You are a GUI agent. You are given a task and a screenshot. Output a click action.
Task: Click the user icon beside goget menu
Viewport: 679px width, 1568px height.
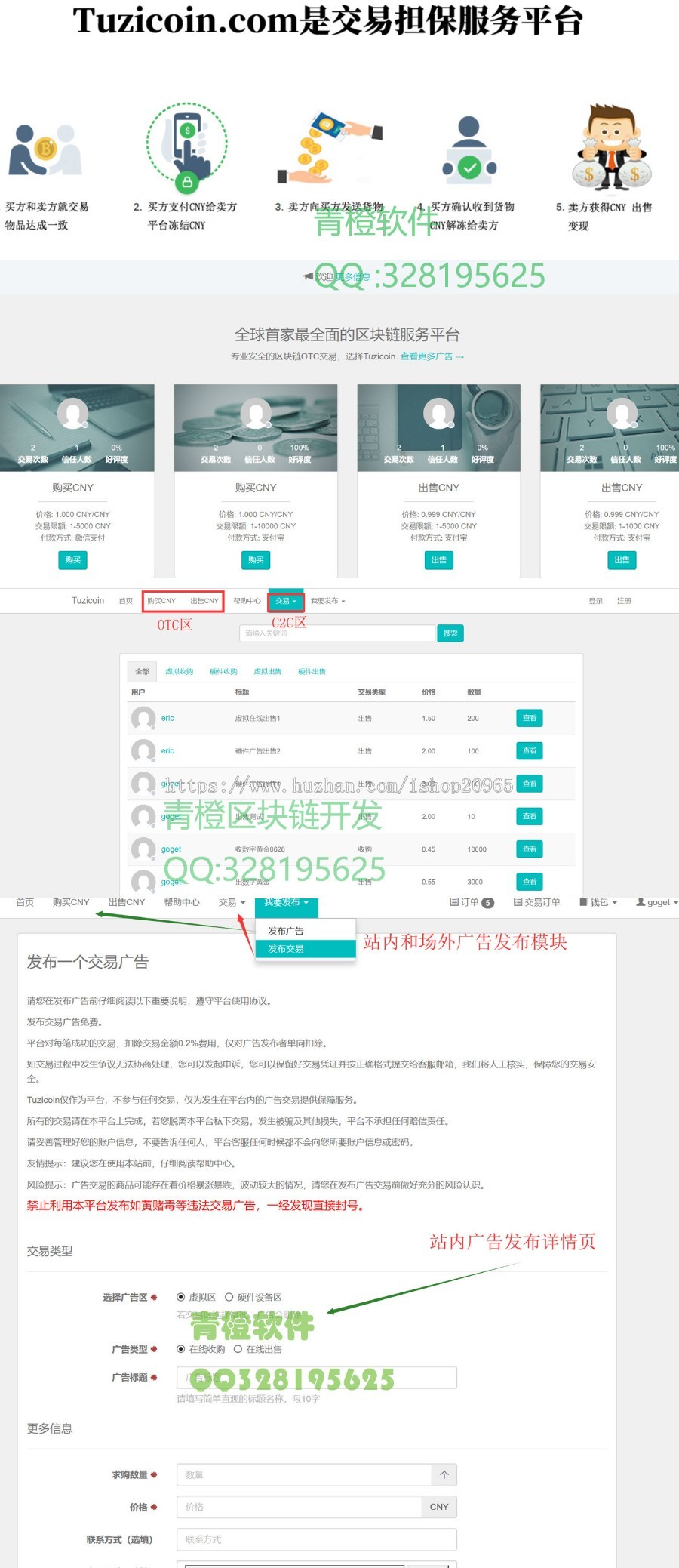(641, 902)
